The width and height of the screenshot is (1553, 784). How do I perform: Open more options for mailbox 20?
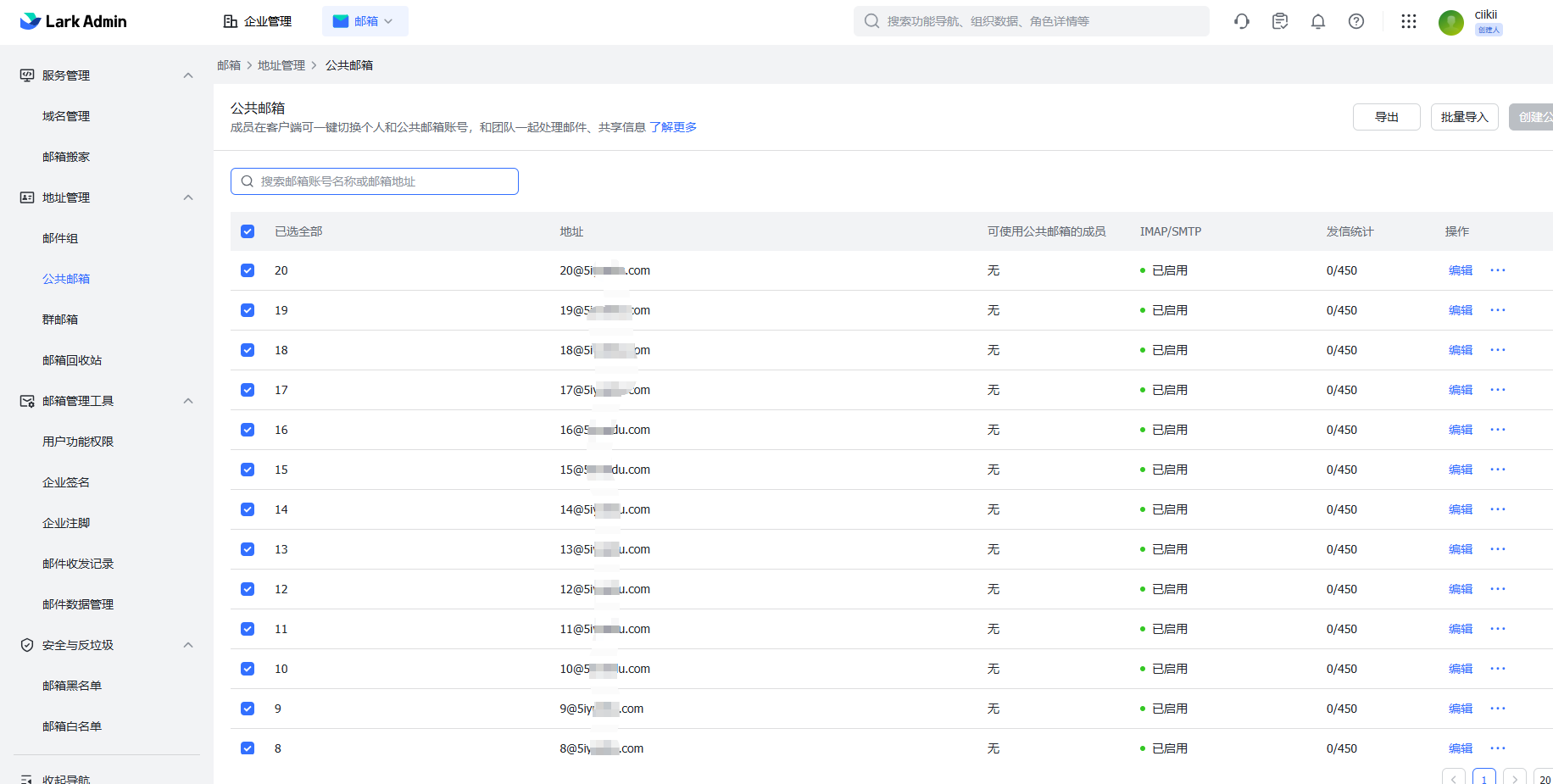click(1498, 270)
